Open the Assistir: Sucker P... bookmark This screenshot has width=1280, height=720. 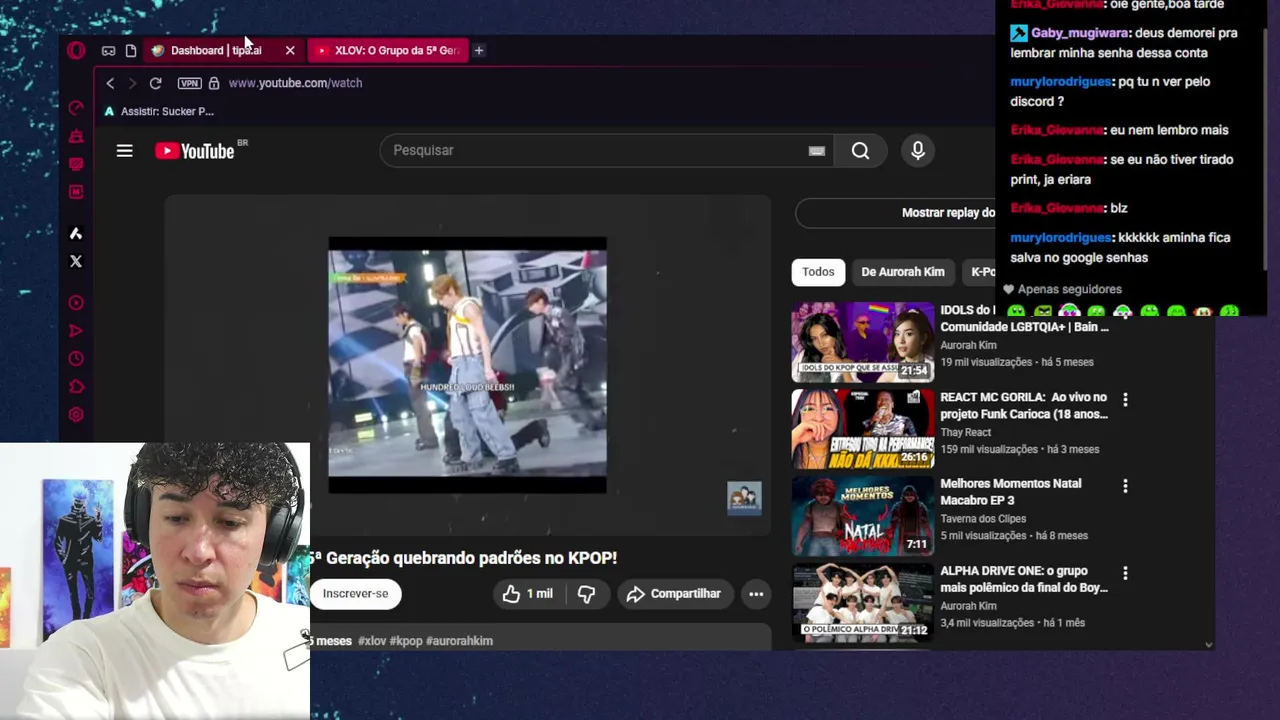click(159, 111)
